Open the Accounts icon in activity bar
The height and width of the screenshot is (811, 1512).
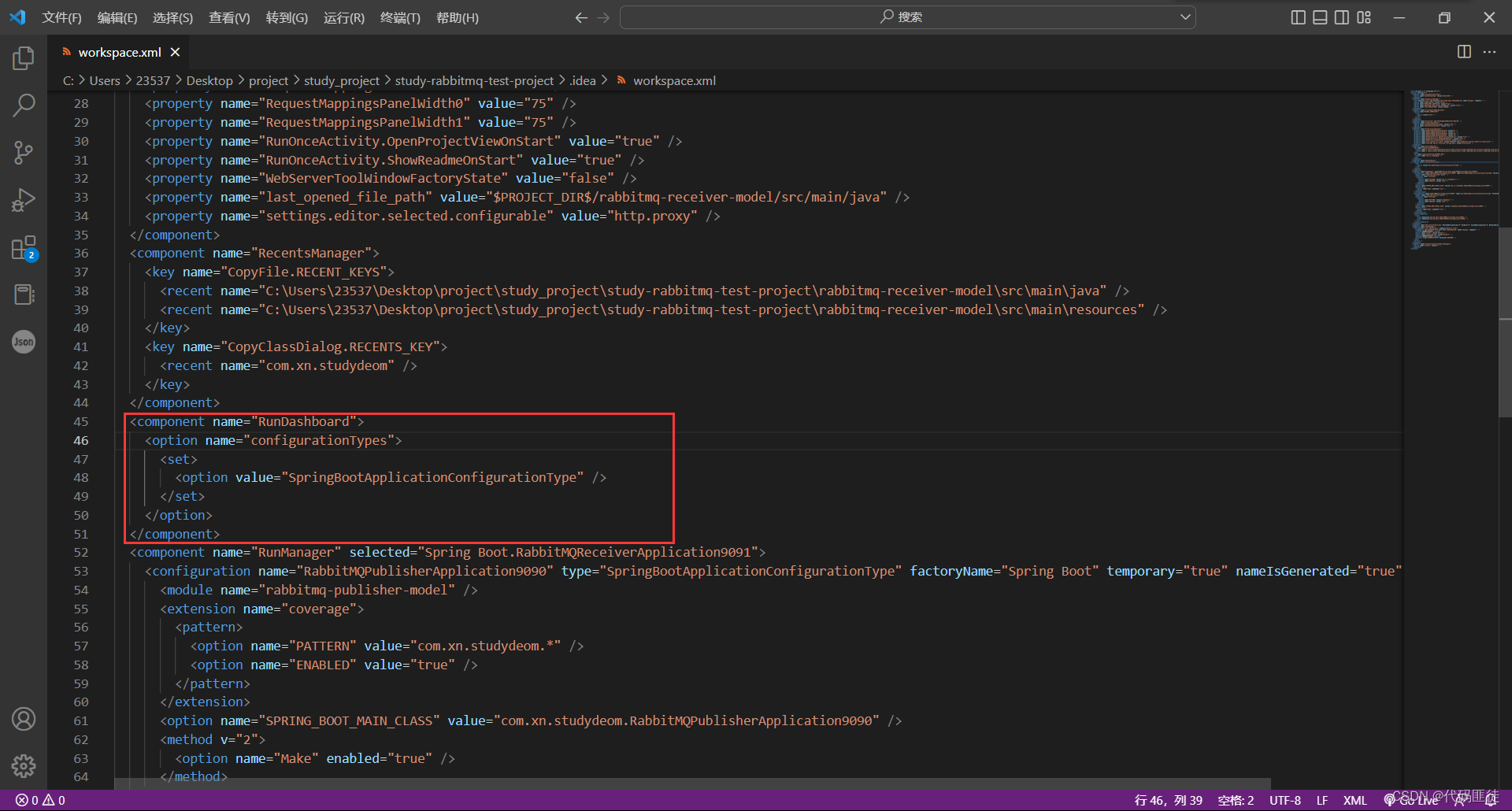(24, 719)
